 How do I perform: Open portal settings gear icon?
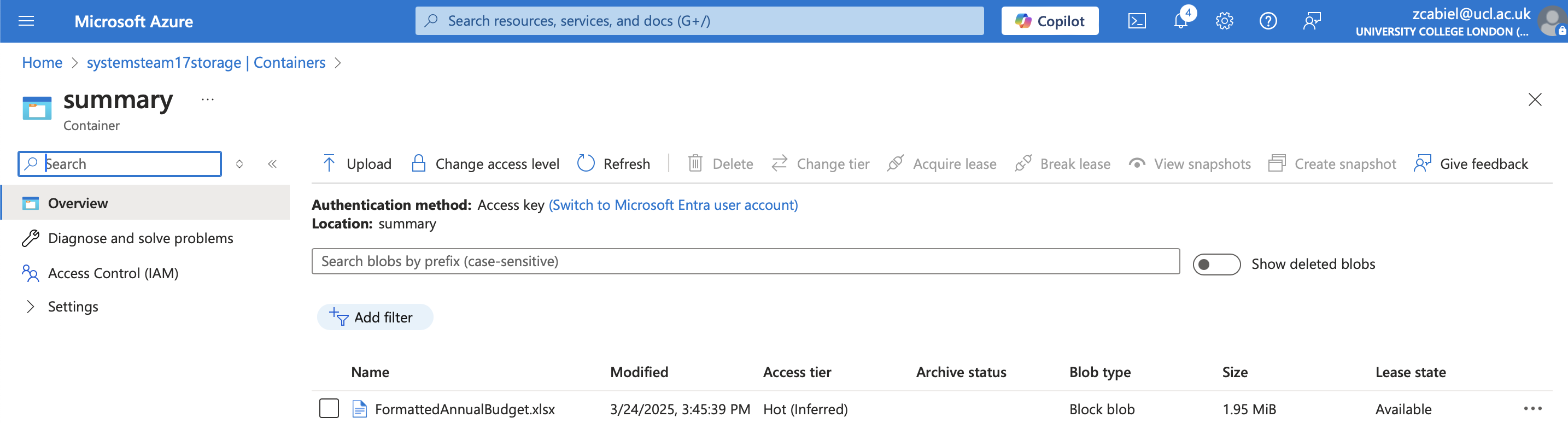click(x=1224, y=21)
